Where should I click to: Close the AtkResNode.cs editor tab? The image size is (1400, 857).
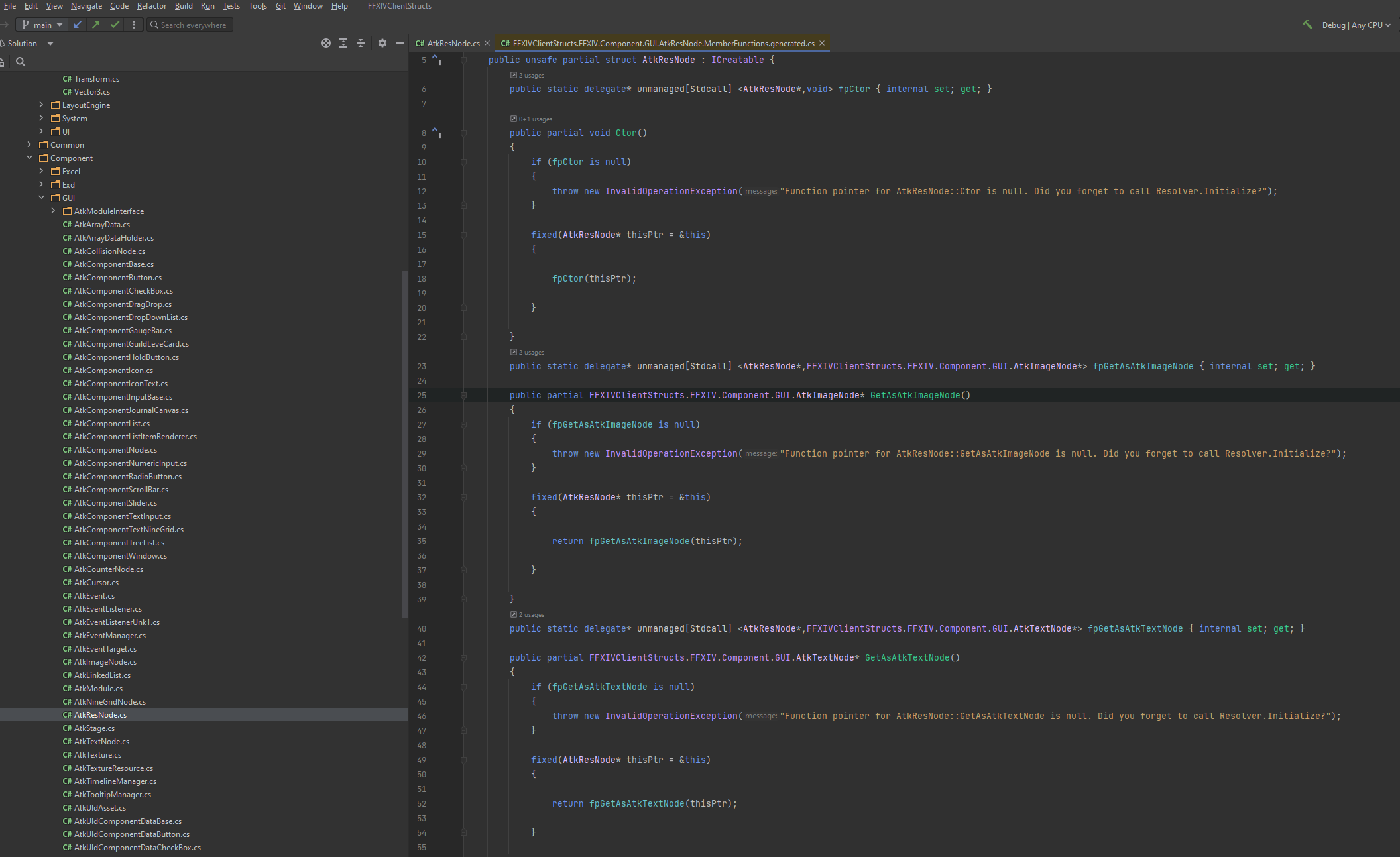coord(487,42)
